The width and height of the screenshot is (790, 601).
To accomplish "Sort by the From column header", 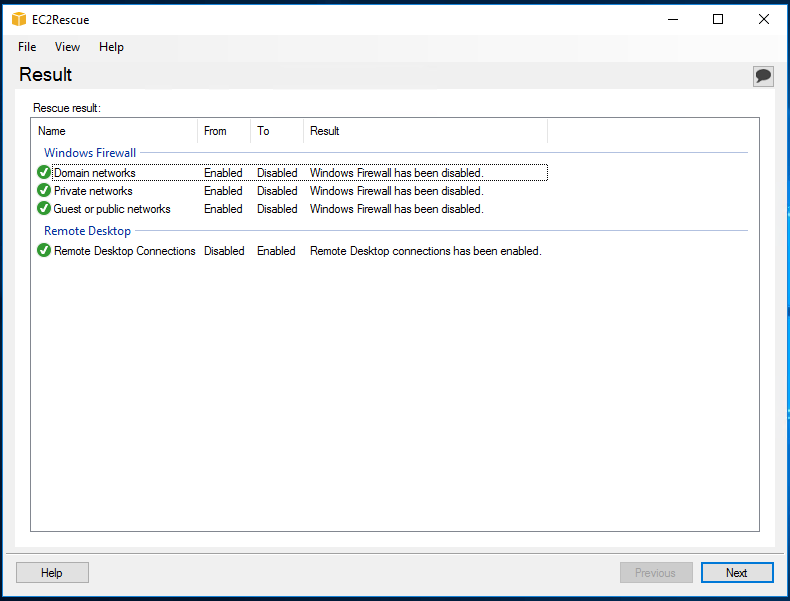I will click(224, 131).
